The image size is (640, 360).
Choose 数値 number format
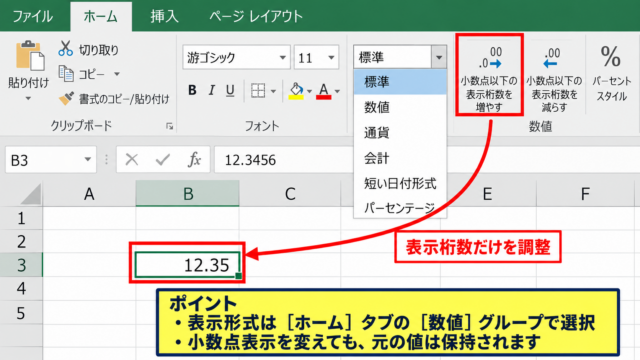(x=400, y=107)
